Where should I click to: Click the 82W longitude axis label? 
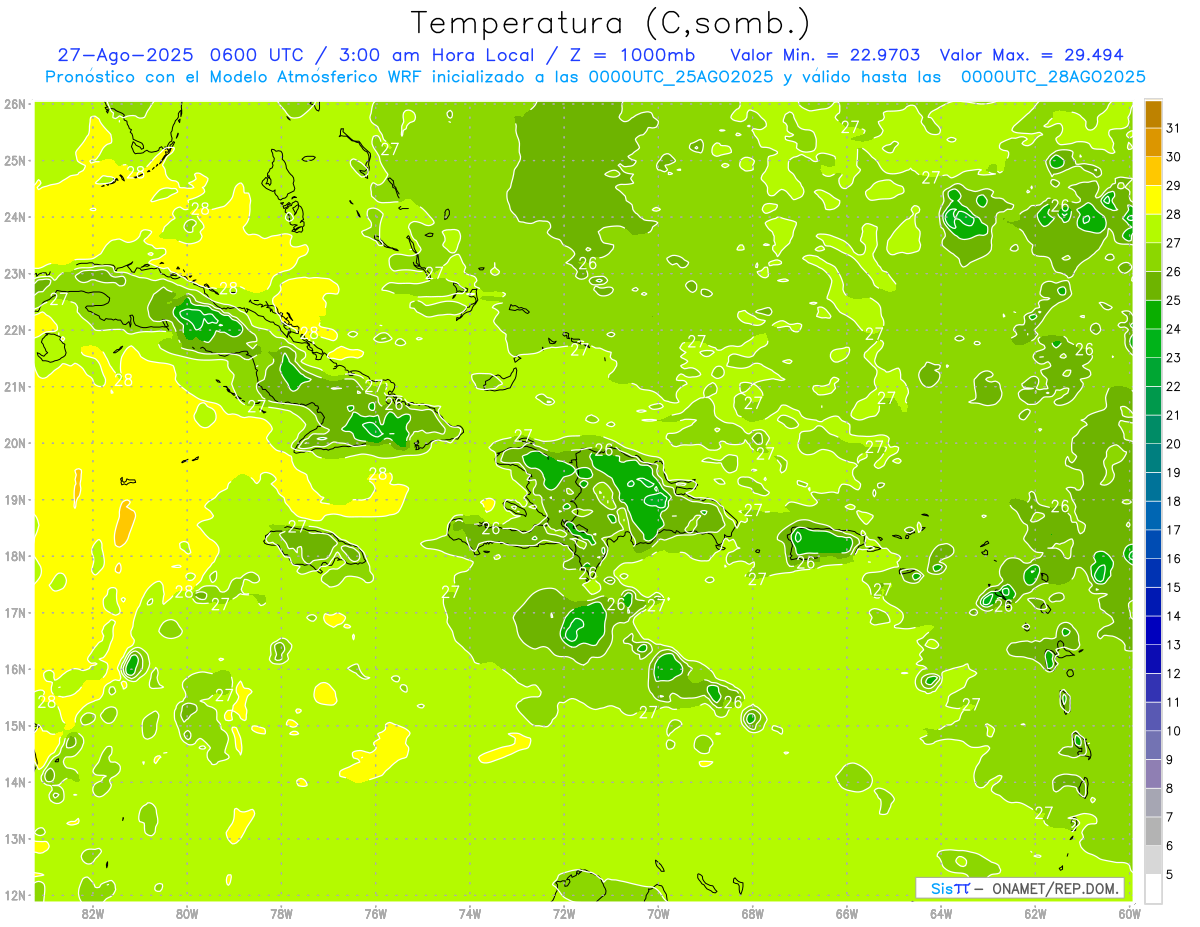(x=92, y=913)
